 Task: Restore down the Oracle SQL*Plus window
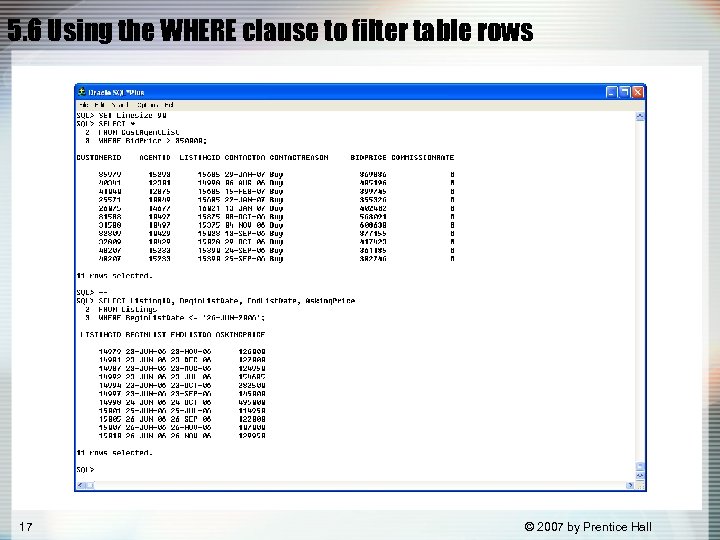coord(624,92)
